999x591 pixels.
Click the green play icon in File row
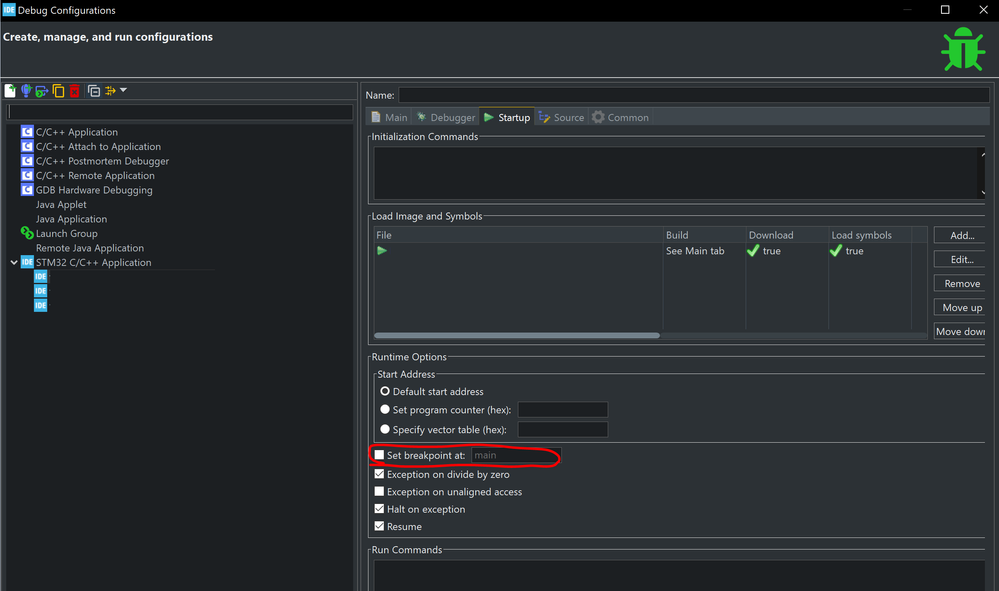(382, 250)
